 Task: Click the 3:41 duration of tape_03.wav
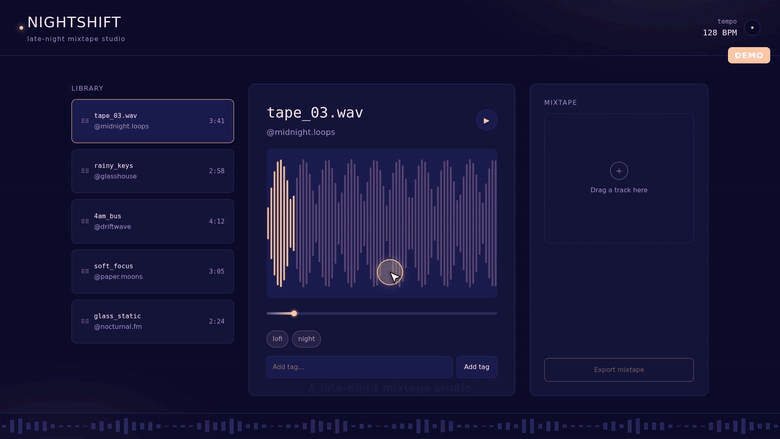tap(216, 121)
